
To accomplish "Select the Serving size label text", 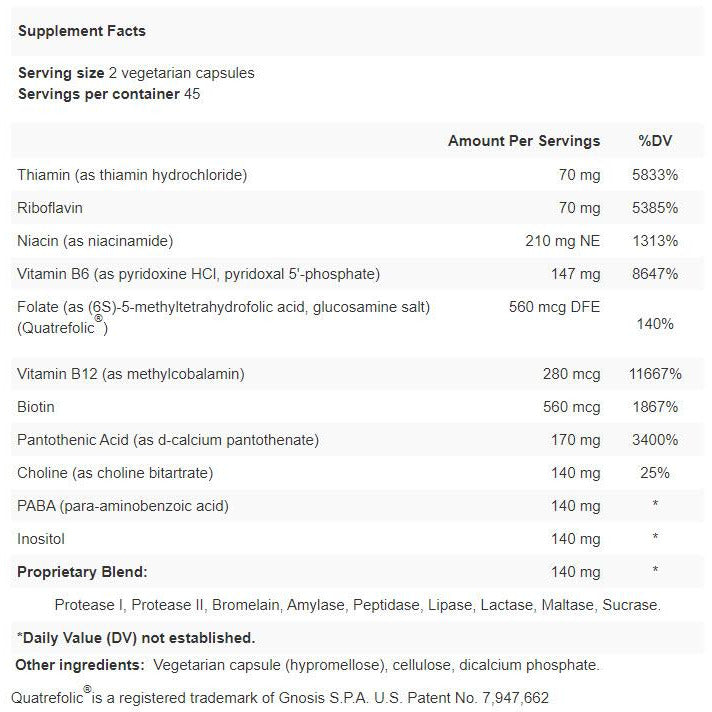I will click(61, 73).
